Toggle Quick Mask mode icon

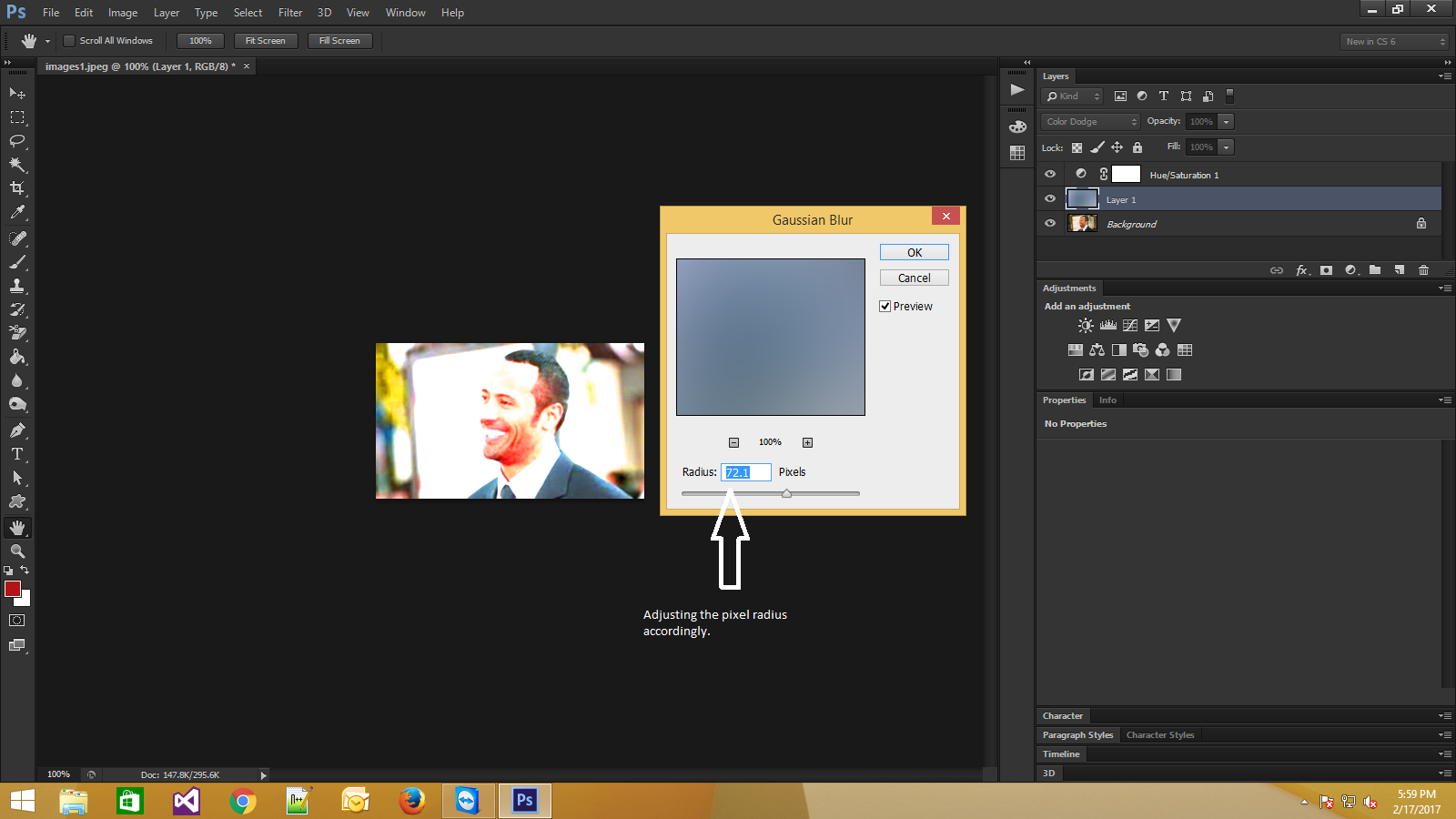click(x=17, y=620)
